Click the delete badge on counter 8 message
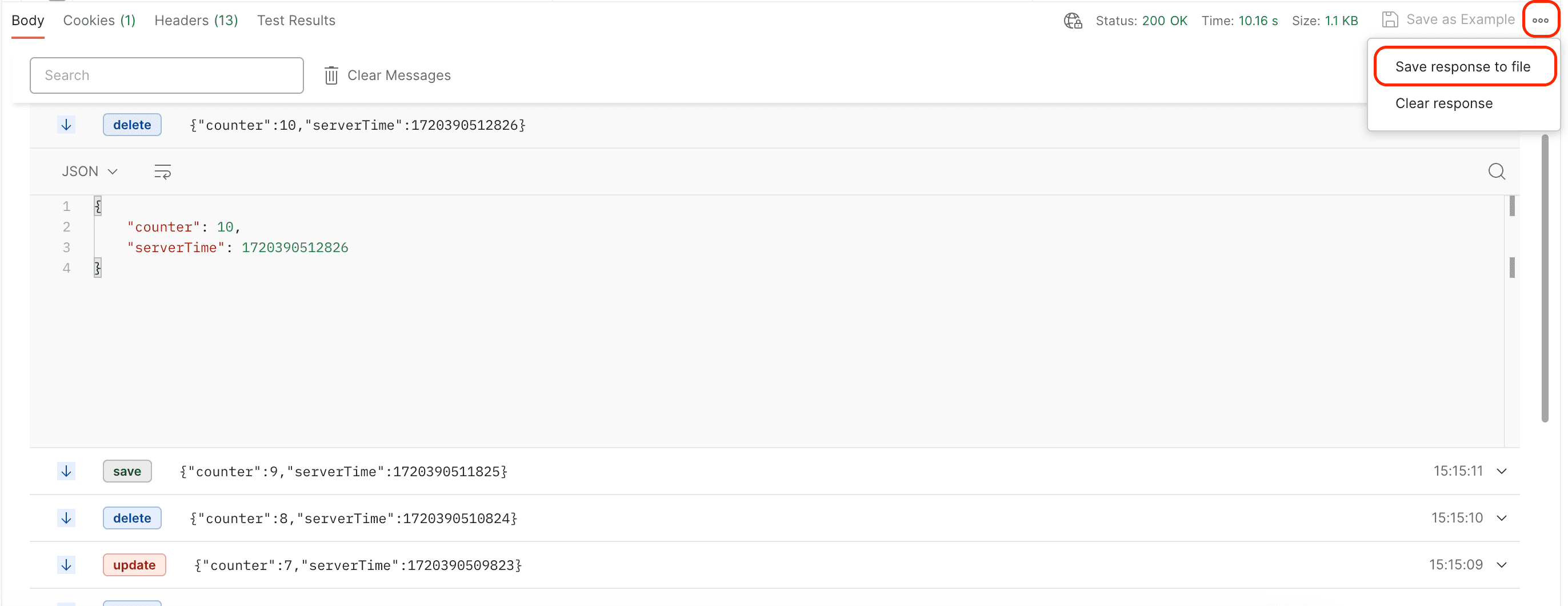The image size is (1568, 606). (x=132, y=519)
